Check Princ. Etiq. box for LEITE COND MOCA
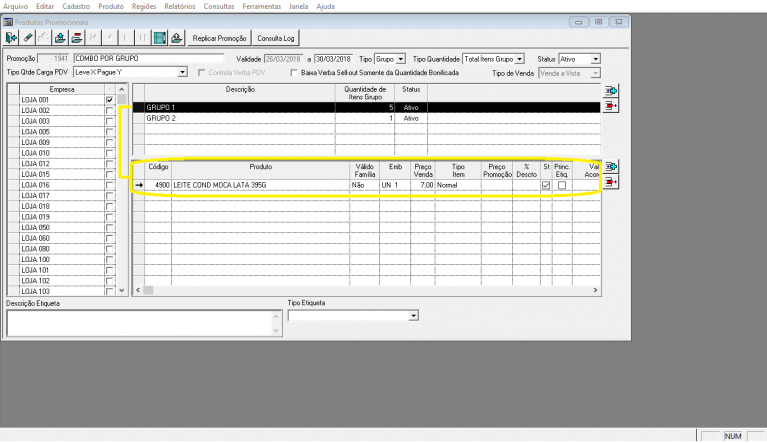This screenshot has height=443, width=767. 562,185
